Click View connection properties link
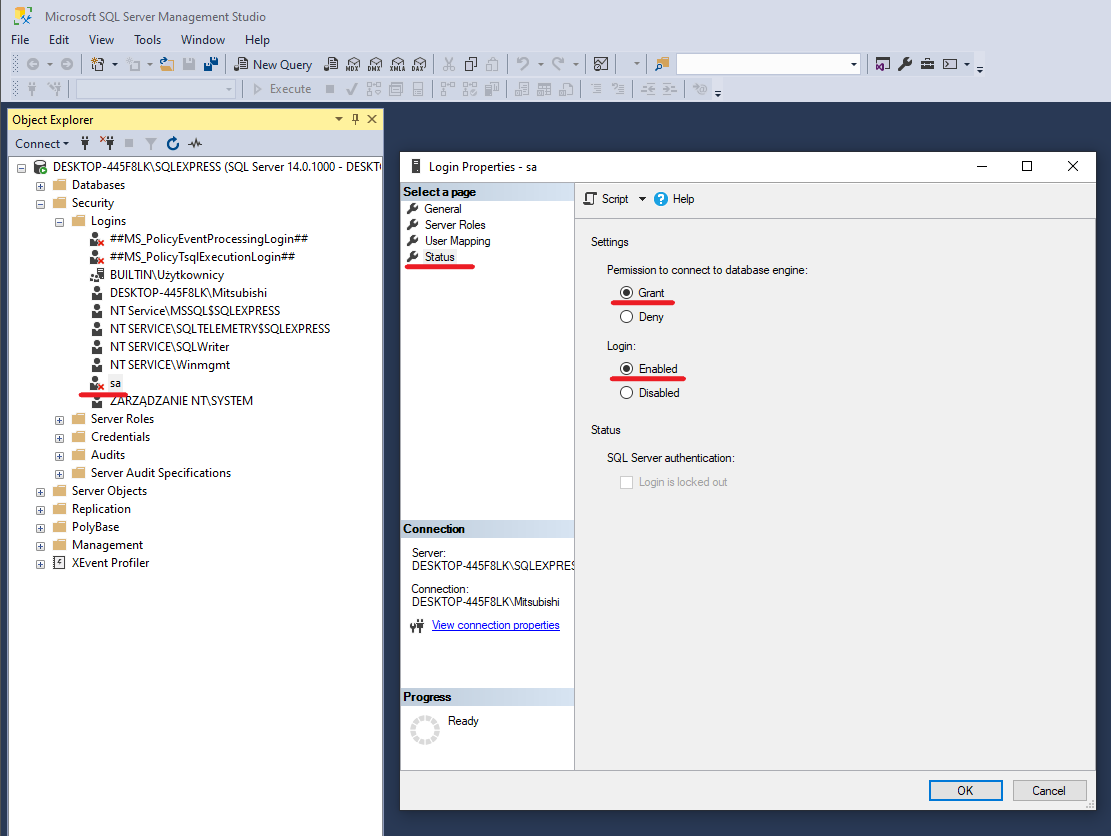Viewport: 1111px width, 836px height. 495,625
